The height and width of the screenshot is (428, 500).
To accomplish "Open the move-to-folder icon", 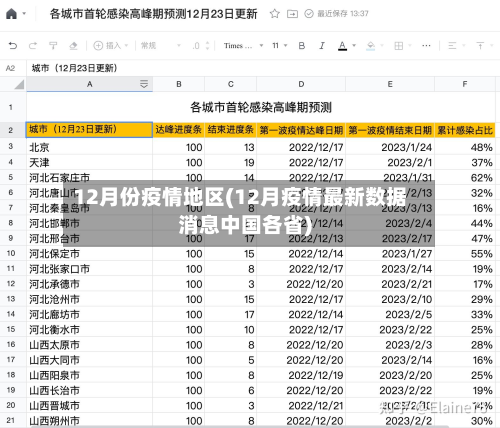I will tap(292, 14).
